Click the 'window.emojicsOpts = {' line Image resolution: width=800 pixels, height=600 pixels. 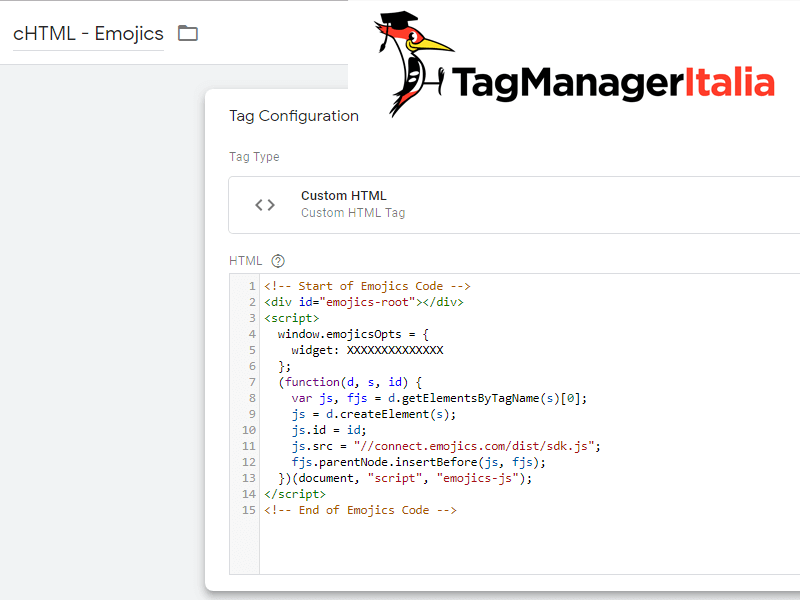pos(353,334)
